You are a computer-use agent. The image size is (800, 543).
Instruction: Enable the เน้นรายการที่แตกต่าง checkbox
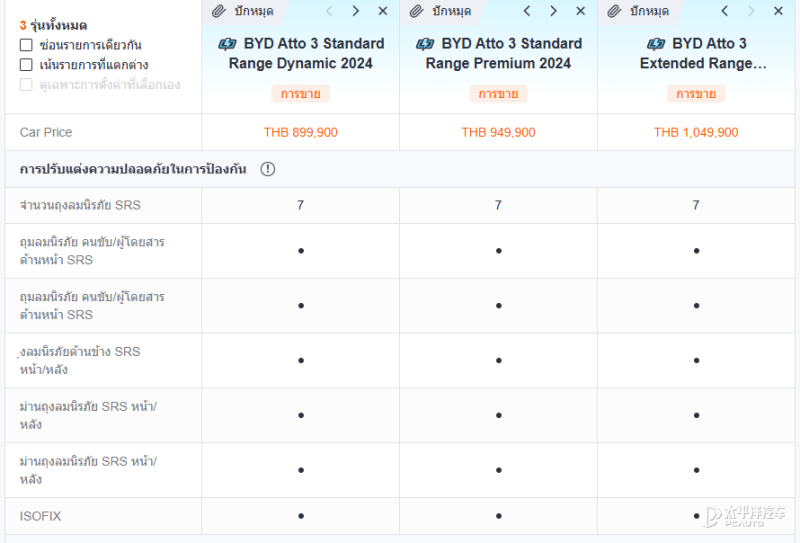click(26, 65)
